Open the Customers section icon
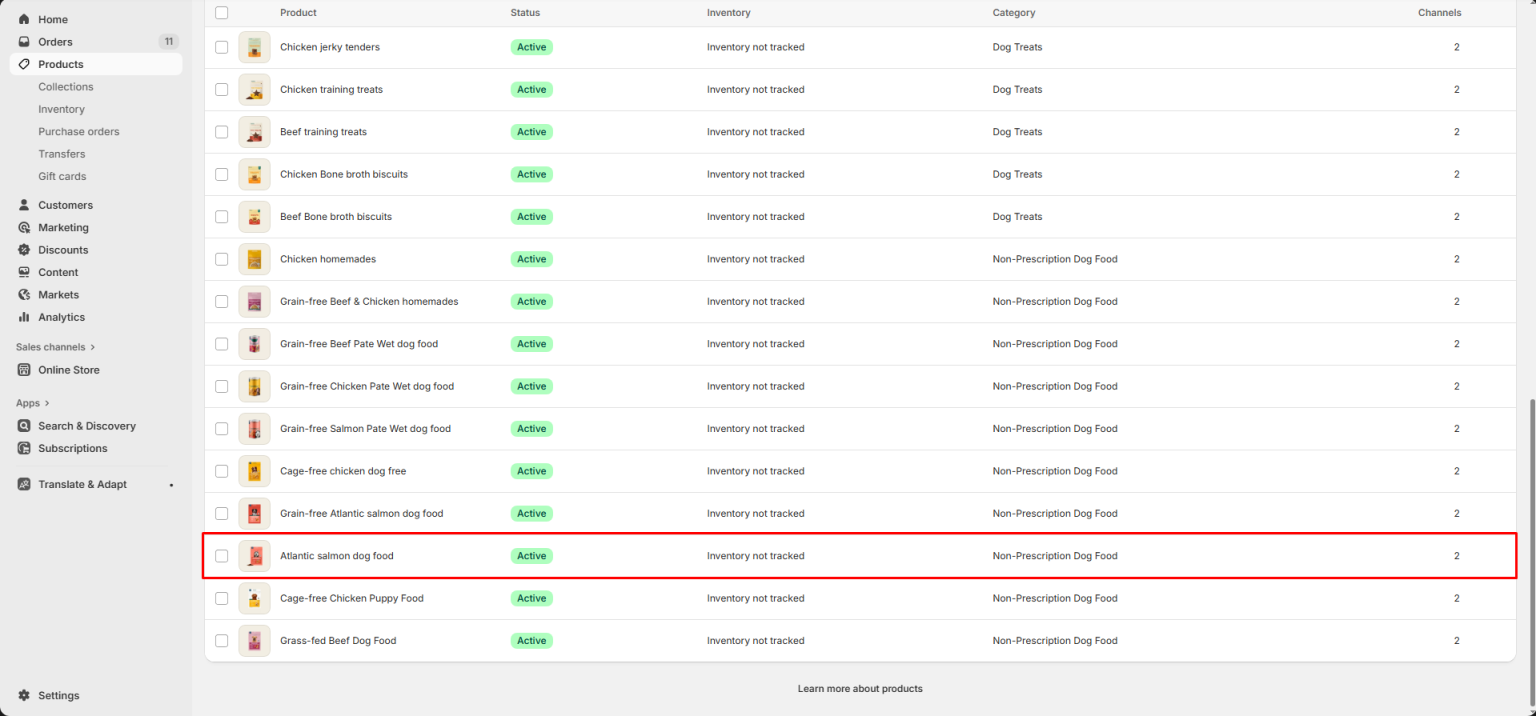 [x=23, y=205]
